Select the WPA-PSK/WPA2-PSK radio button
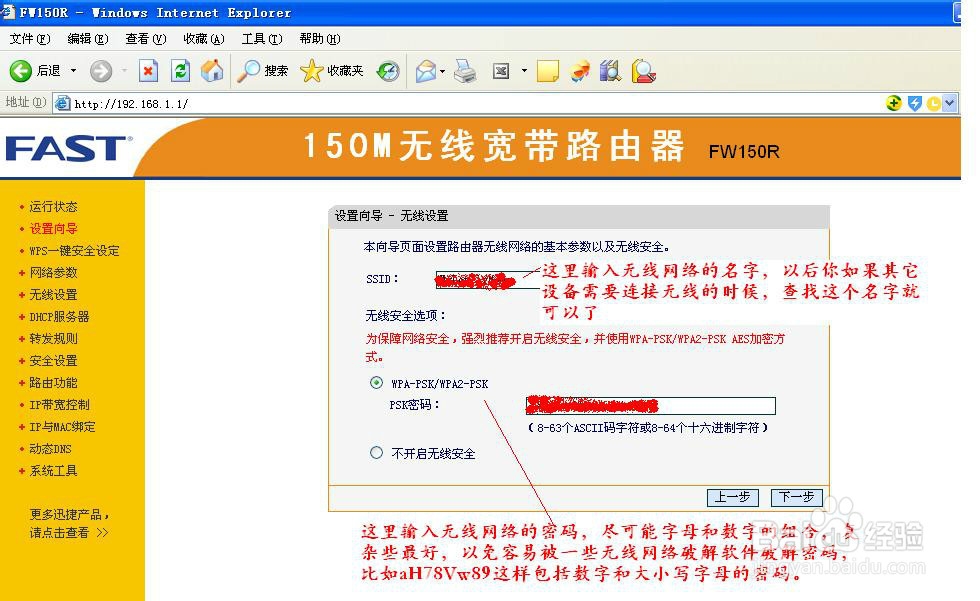The image size is (980, 601). tap(376, 382)
